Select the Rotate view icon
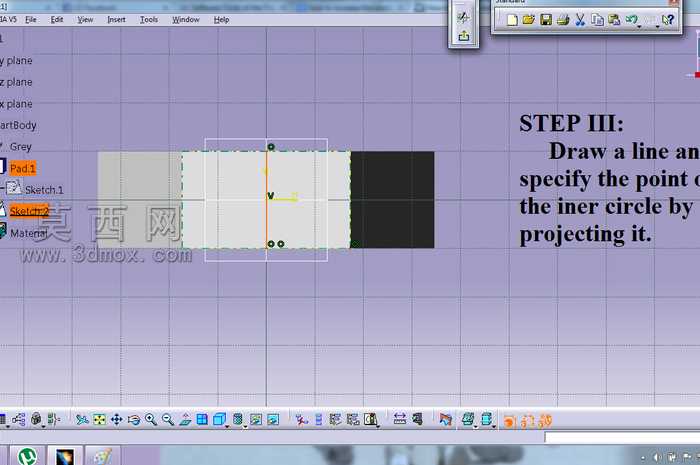Image resolution: width=700 pixels, height=465 pixels. coord(133,419)
